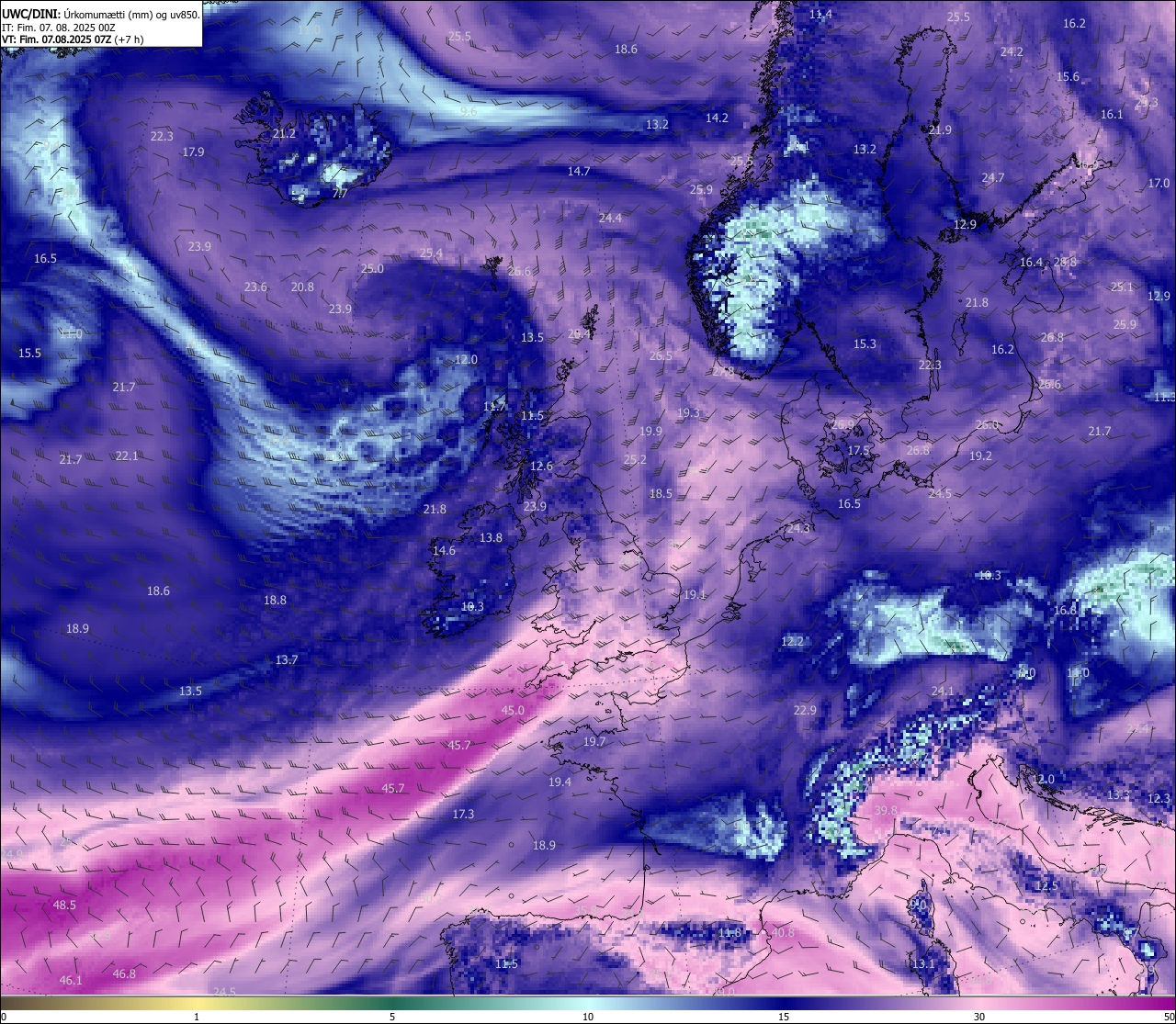The image size is (1176, 1024).
Task: Click the 18.8 map value
Action: [275, 601]
